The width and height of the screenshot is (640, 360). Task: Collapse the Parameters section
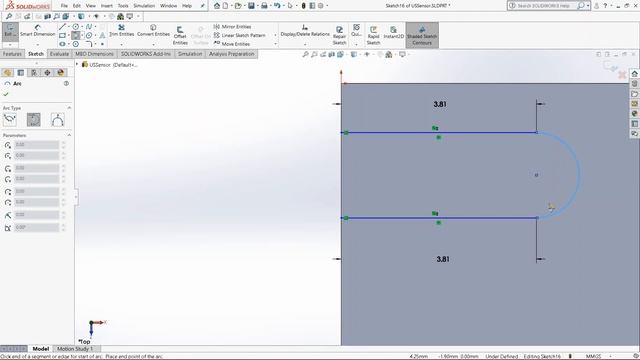coord(69,135)
